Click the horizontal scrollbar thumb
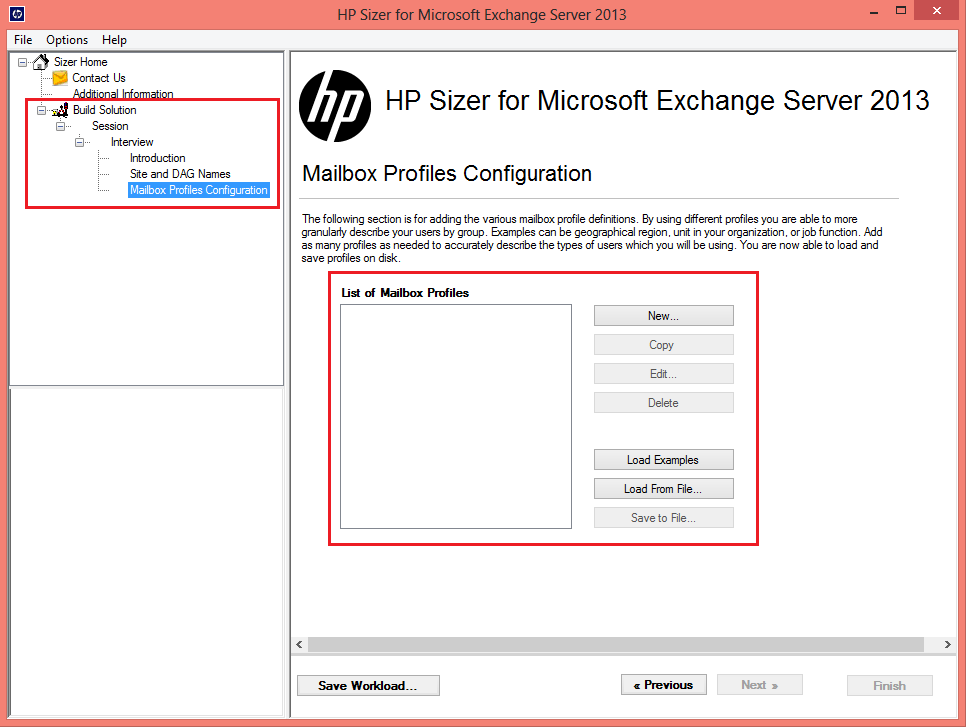This screenshot has width=966, height=727. [x=616, y=644]
